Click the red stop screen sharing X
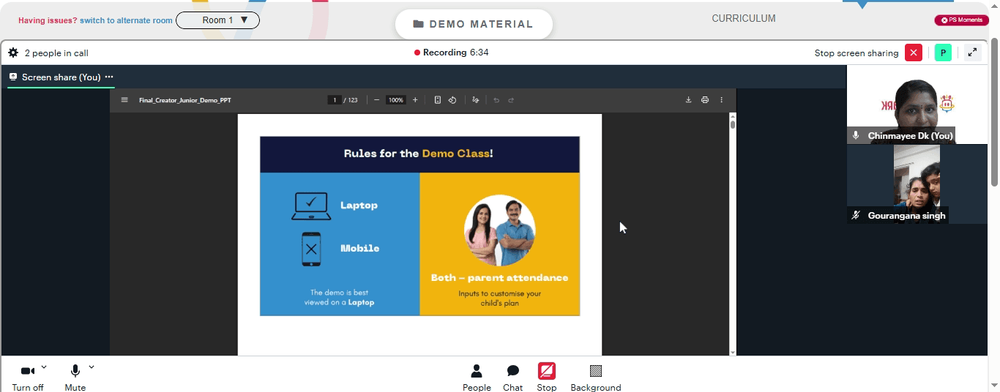Screen dimensions: 1000x392 point(913,53)
